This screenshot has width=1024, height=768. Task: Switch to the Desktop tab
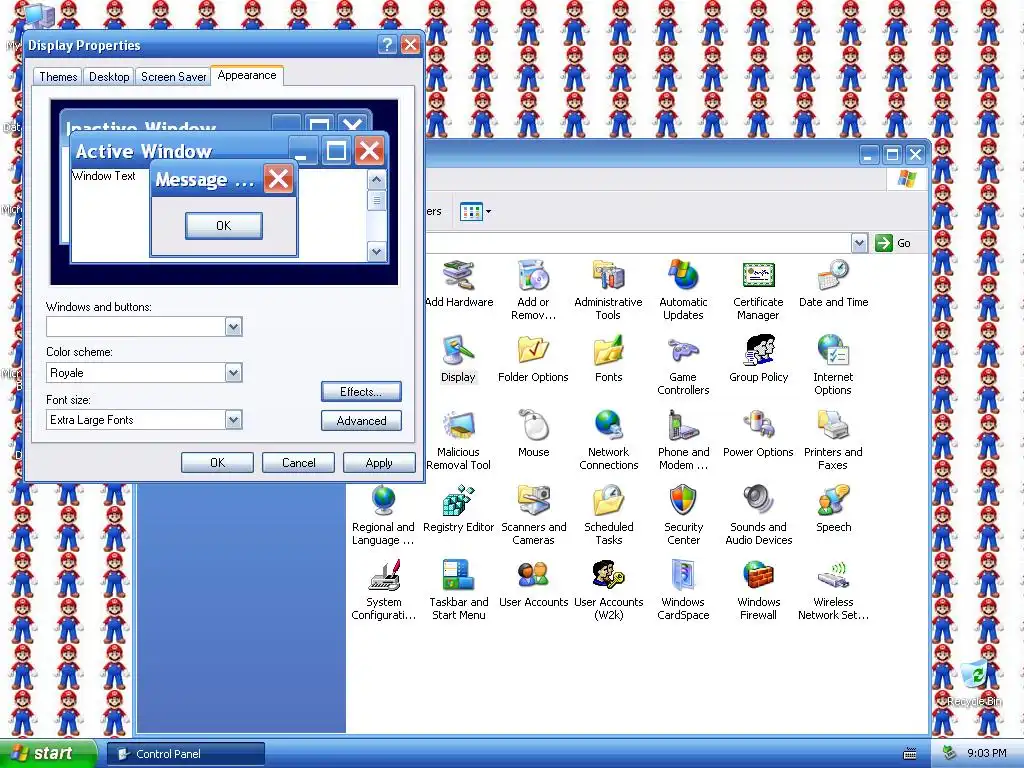point(109,76)
